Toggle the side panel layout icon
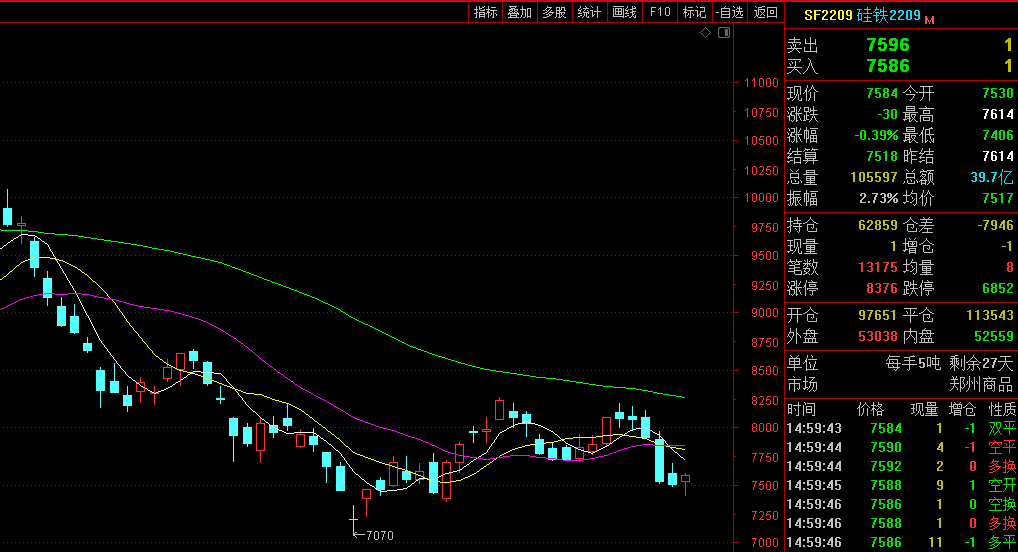This screenshot has width=1018, height=552. pos(724,33)
